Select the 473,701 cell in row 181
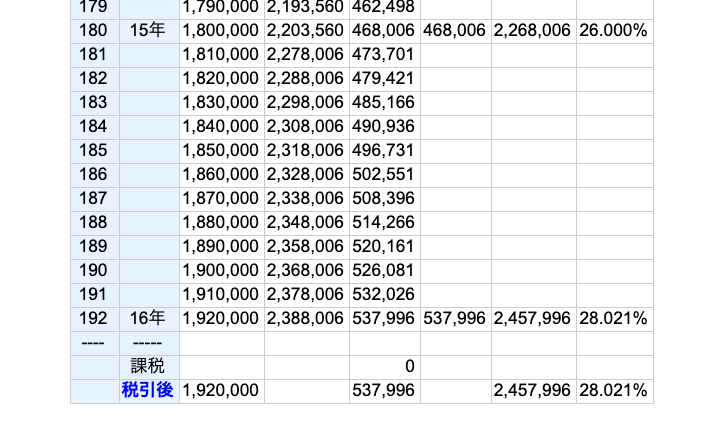This screenshot has width=707, height=429. click(383, 55)
